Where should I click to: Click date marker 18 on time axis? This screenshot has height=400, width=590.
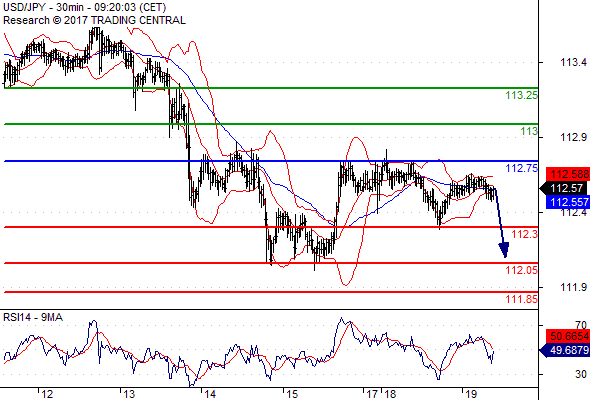pos(390,394)
